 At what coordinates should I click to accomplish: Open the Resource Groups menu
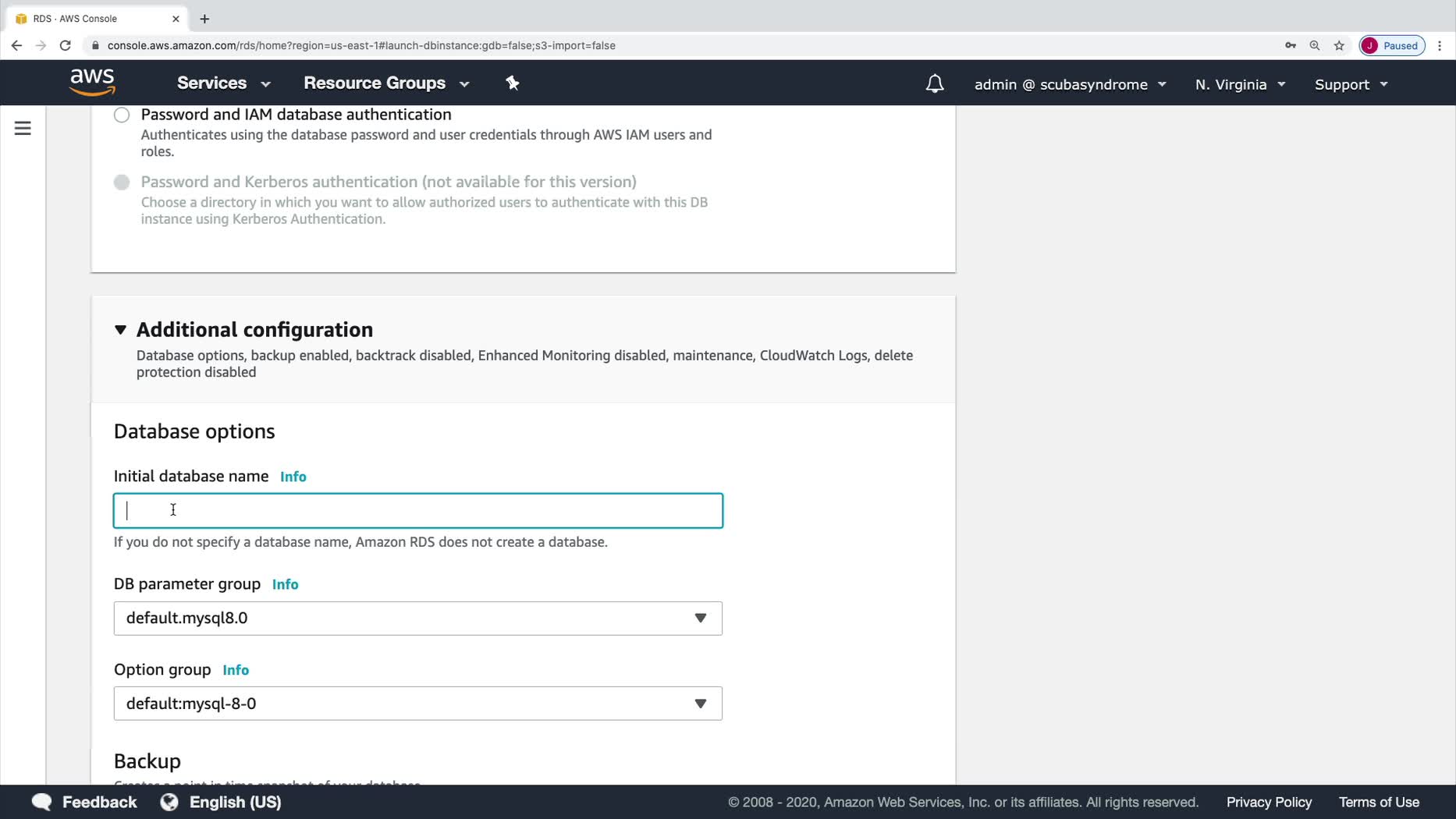coord(386,83)
